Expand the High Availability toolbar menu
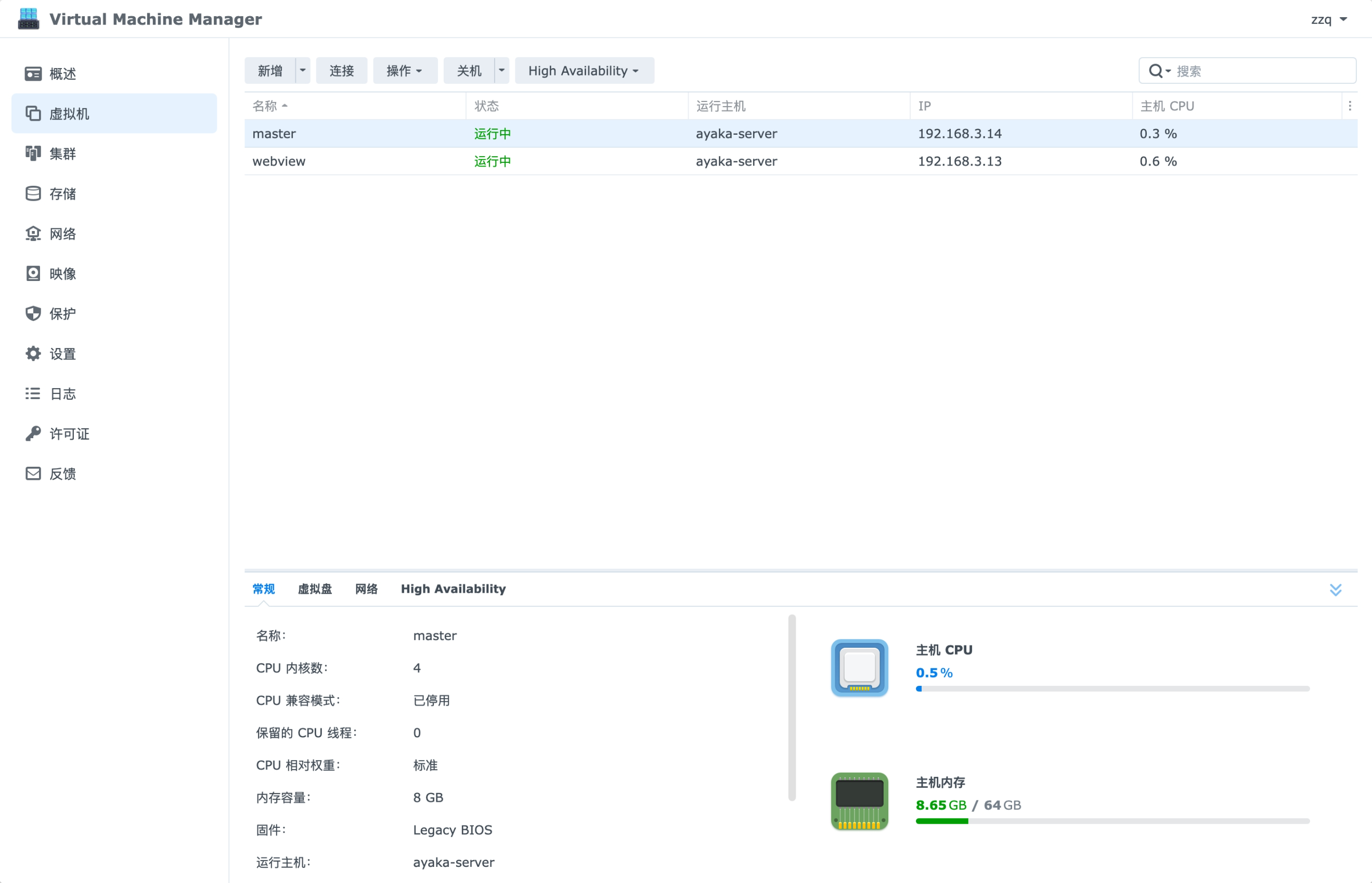Screen dimensions: 1372x883 [584, 71]
